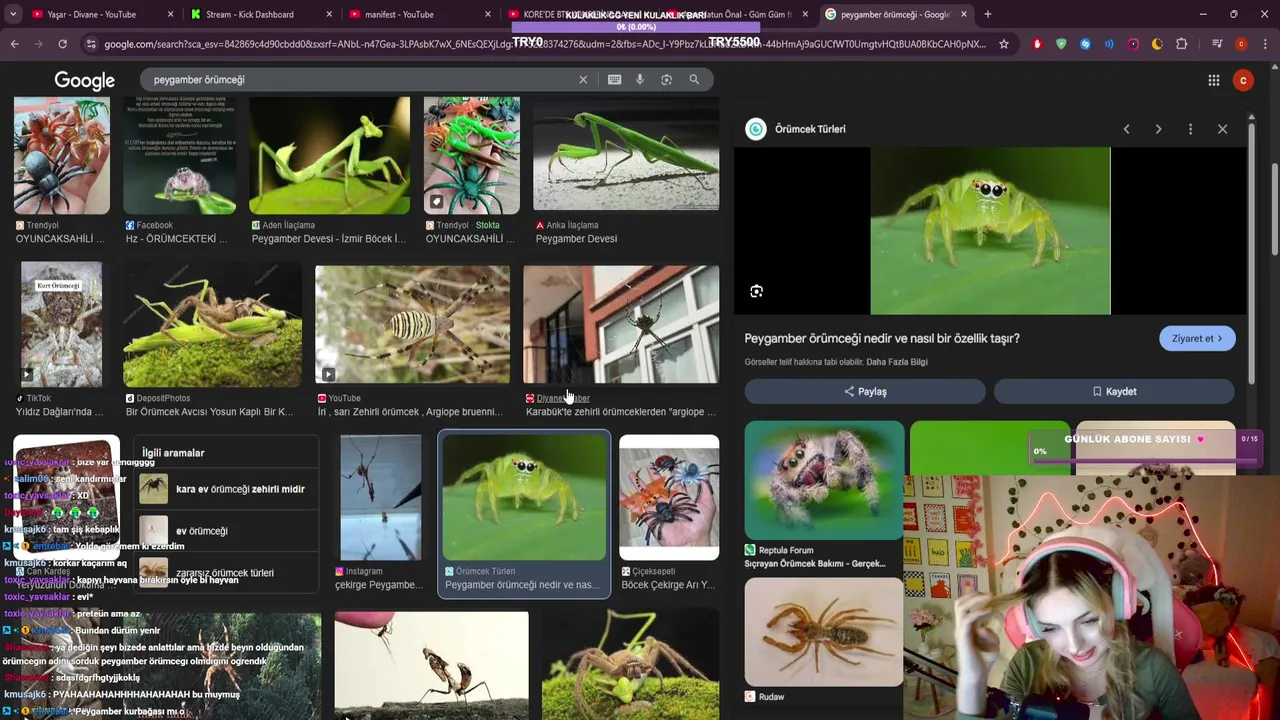Image resolution: width=1280 pixels, height=720 pixels.
Task: Open preview panel three-dot menu
Action: [x=1190, y=129]
